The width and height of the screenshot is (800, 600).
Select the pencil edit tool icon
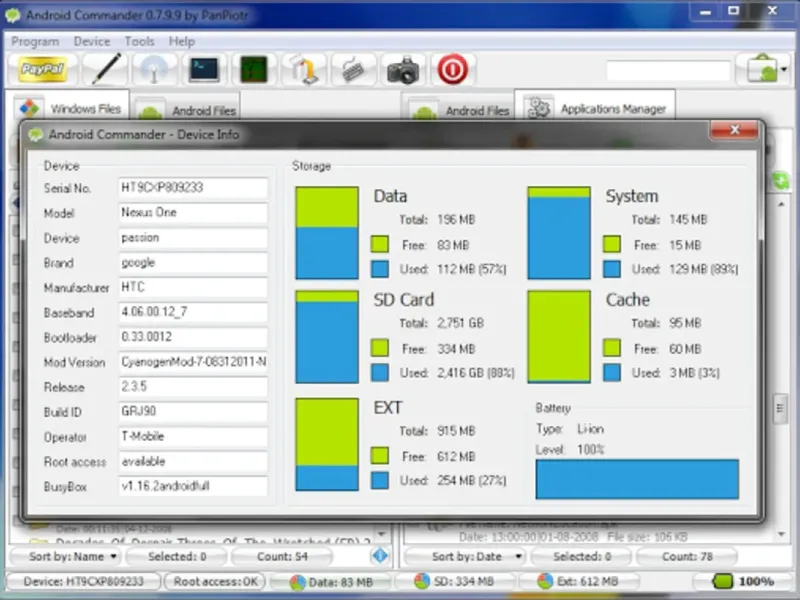point(106,69)
